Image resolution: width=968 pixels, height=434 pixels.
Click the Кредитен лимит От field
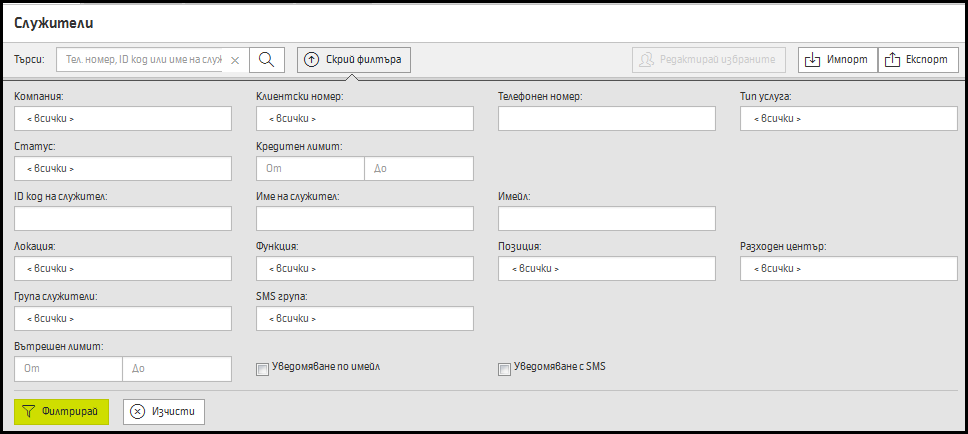(311, 169)
